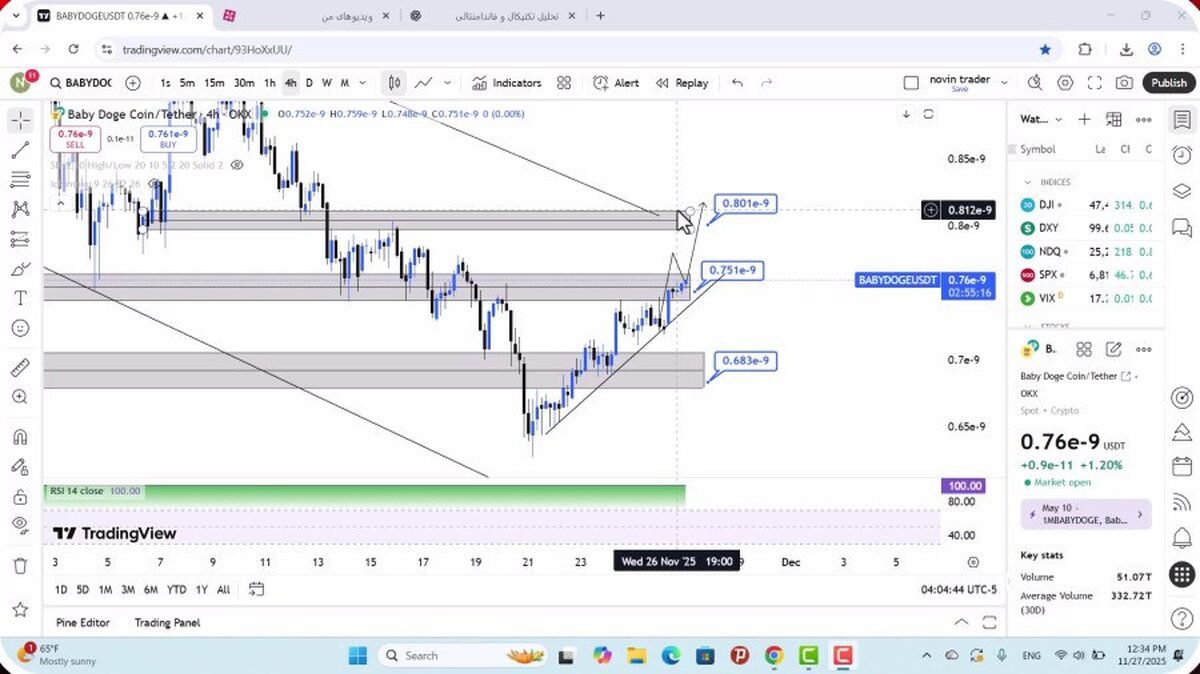Image resolution: width=1200 pixels, height=674 pixels.
Task: Switch to the daily D timeframe
Action: (x=309, y=83)
